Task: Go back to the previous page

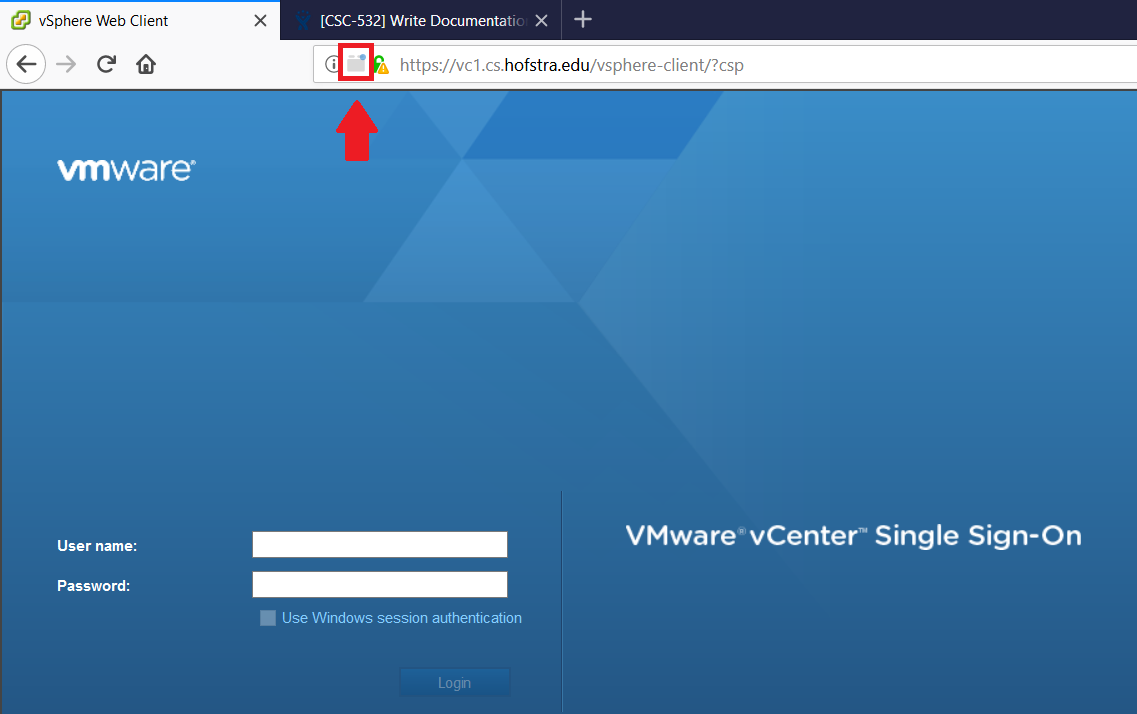Action: point(26,65)
